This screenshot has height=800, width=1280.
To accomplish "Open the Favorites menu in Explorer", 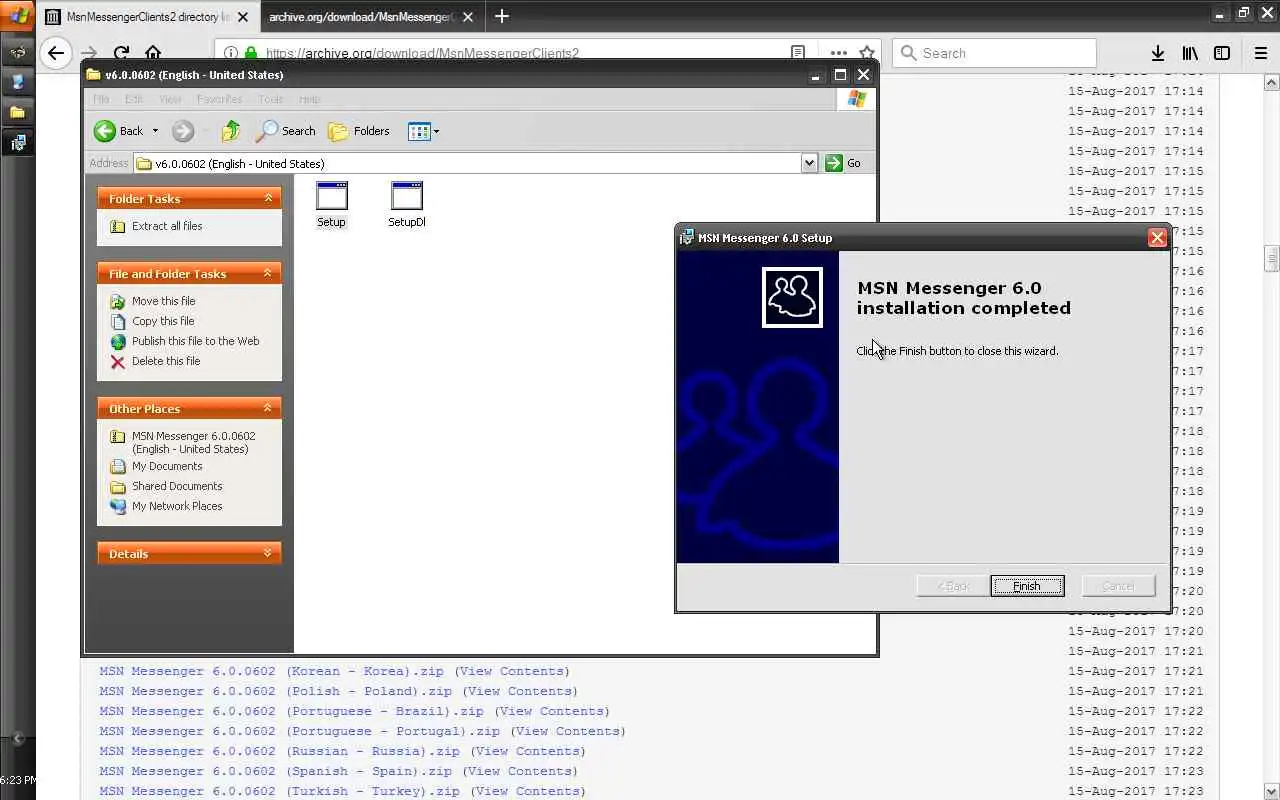I will [219, 99].
